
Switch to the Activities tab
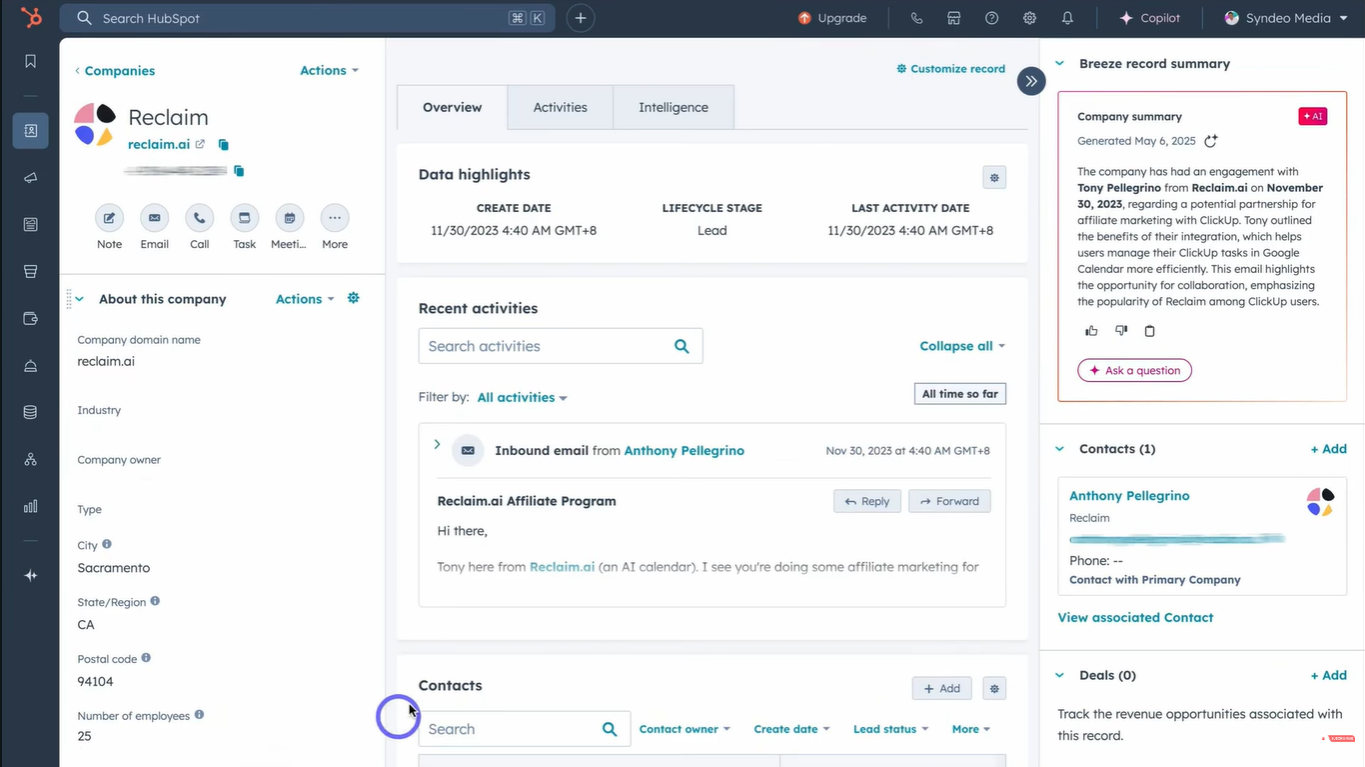coord(560,107)
